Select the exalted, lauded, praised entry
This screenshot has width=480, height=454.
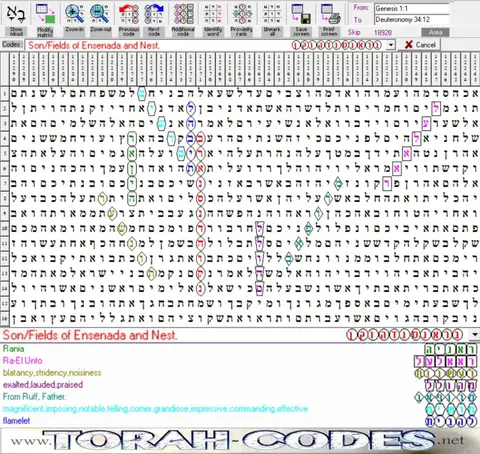click(x=43, y=385)
